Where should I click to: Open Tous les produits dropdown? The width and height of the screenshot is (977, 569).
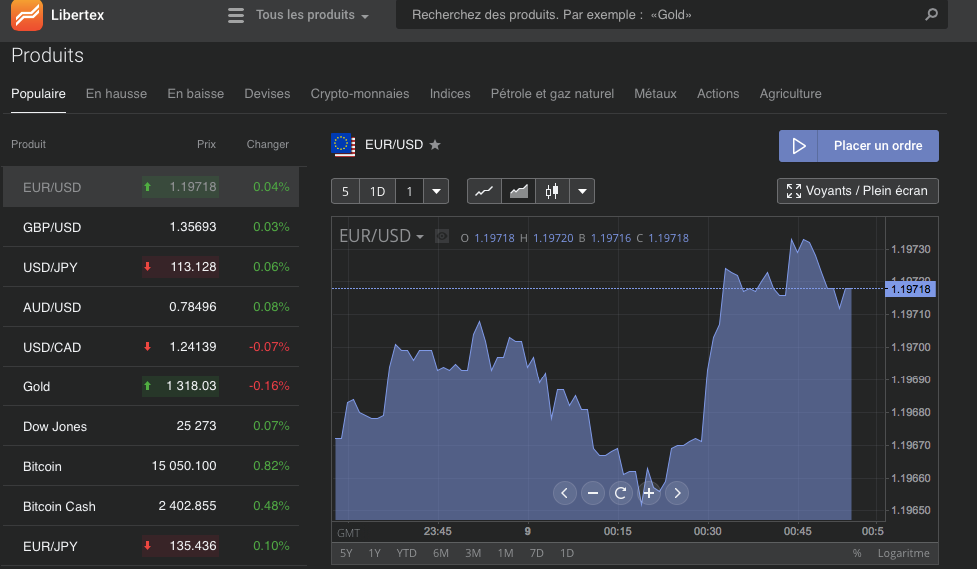pos(312,15)
